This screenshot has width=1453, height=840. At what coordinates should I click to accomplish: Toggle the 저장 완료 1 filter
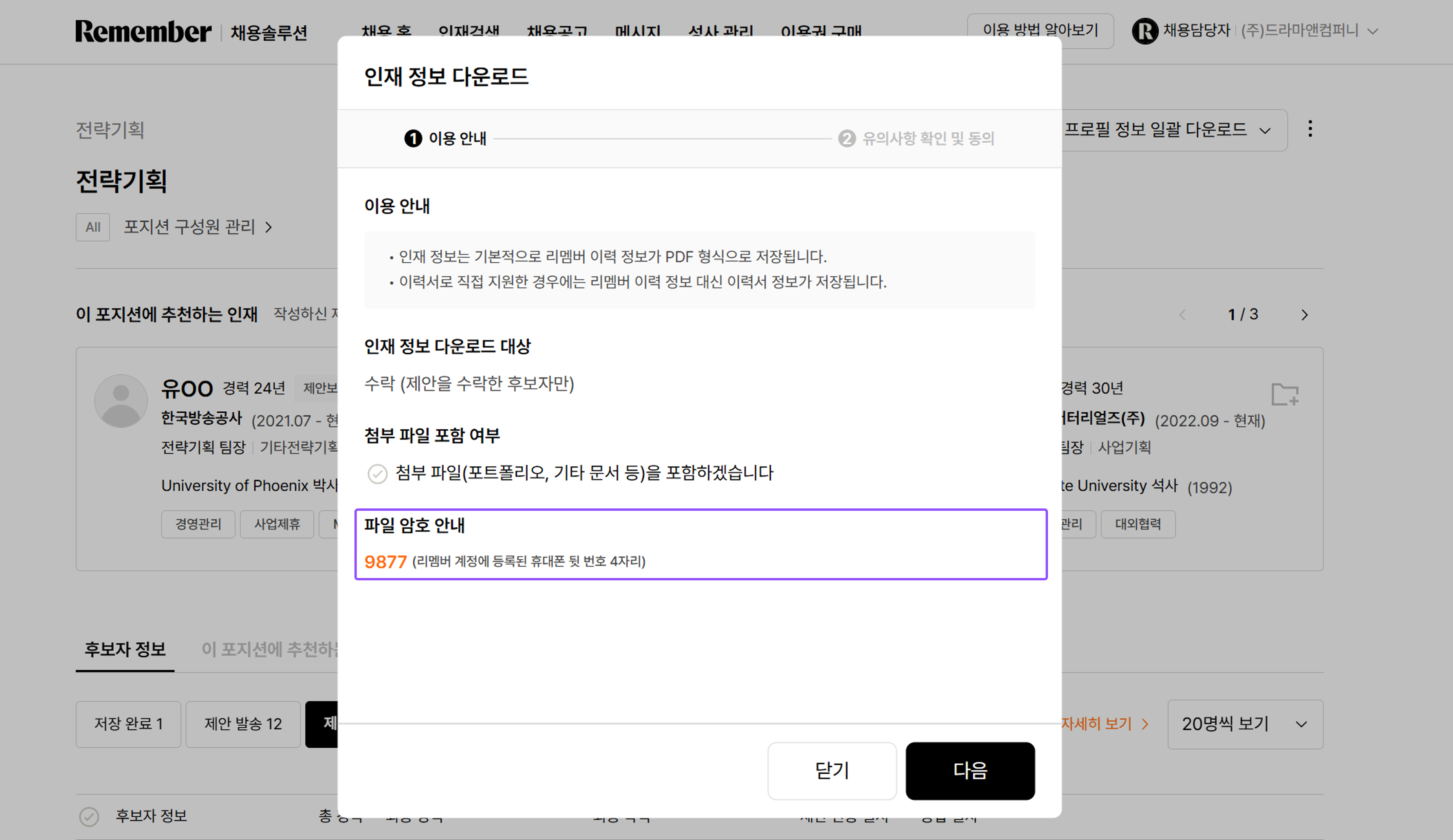coord(128,724)
